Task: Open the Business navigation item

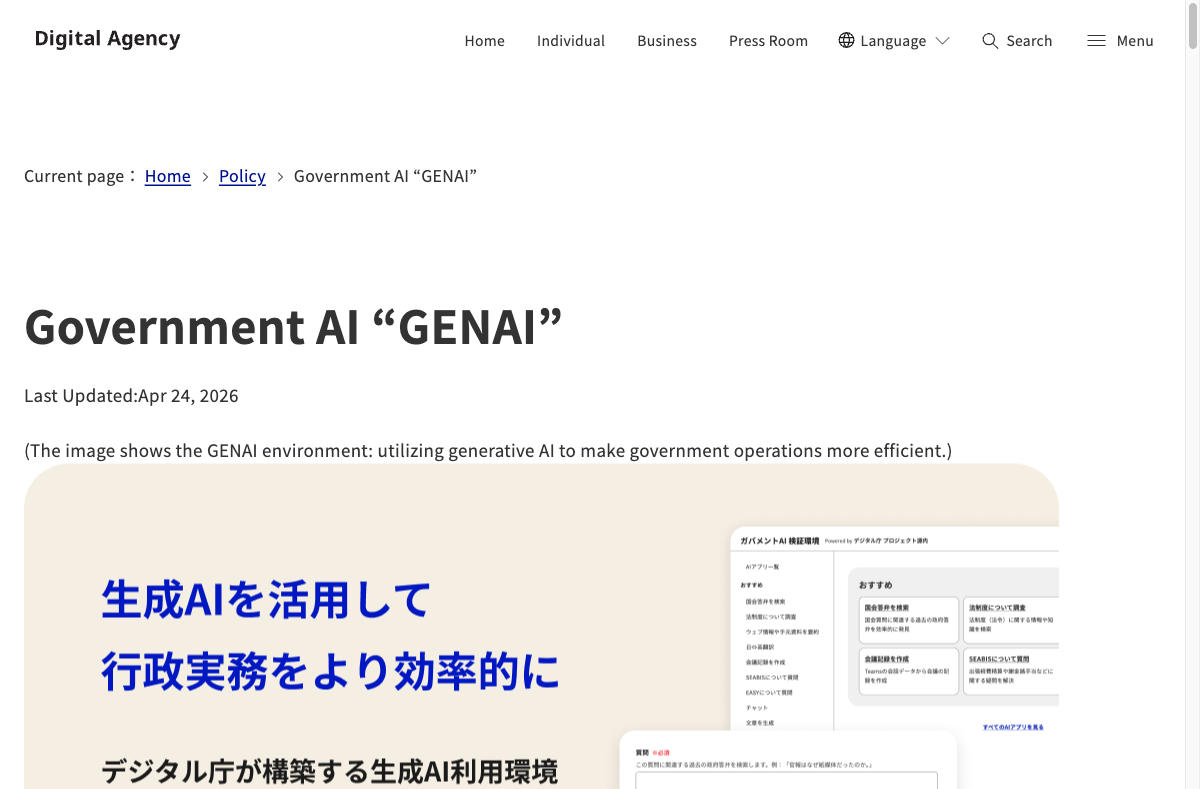Action: tap(667, 41)
